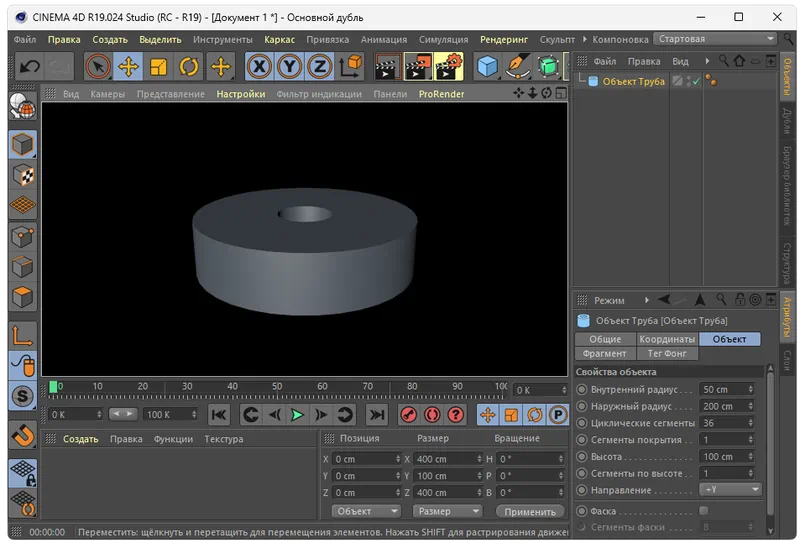
Task: Toggle Высота animation dot
Action: point(581,457)
